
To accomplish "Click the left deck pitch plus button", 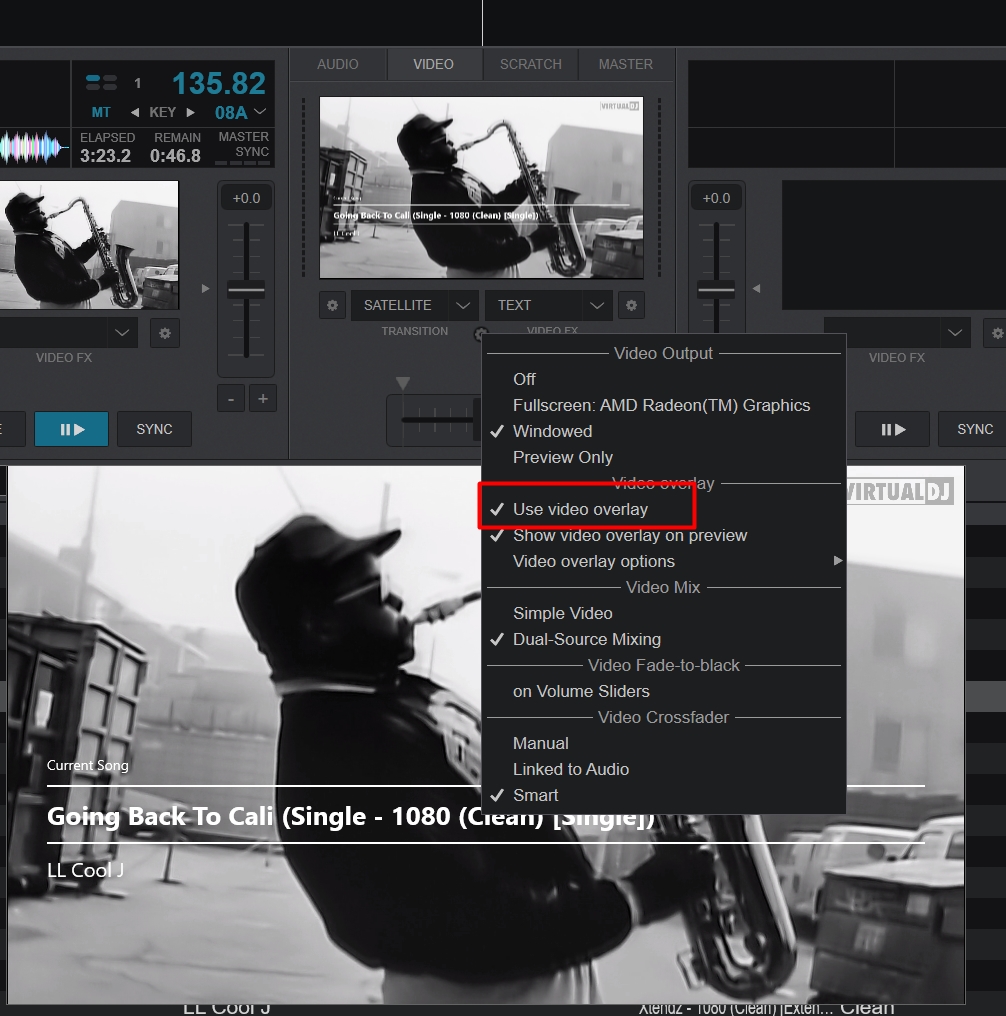I will pos(262,399).
